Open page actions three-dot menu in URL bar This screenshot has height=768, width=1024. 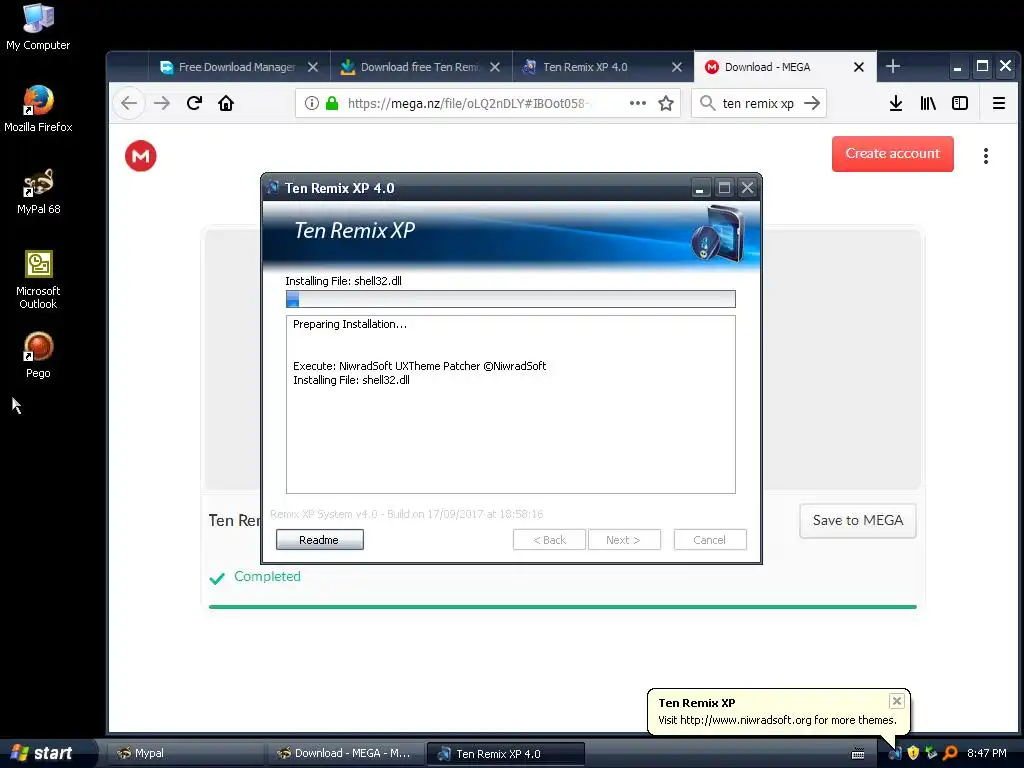637,103
